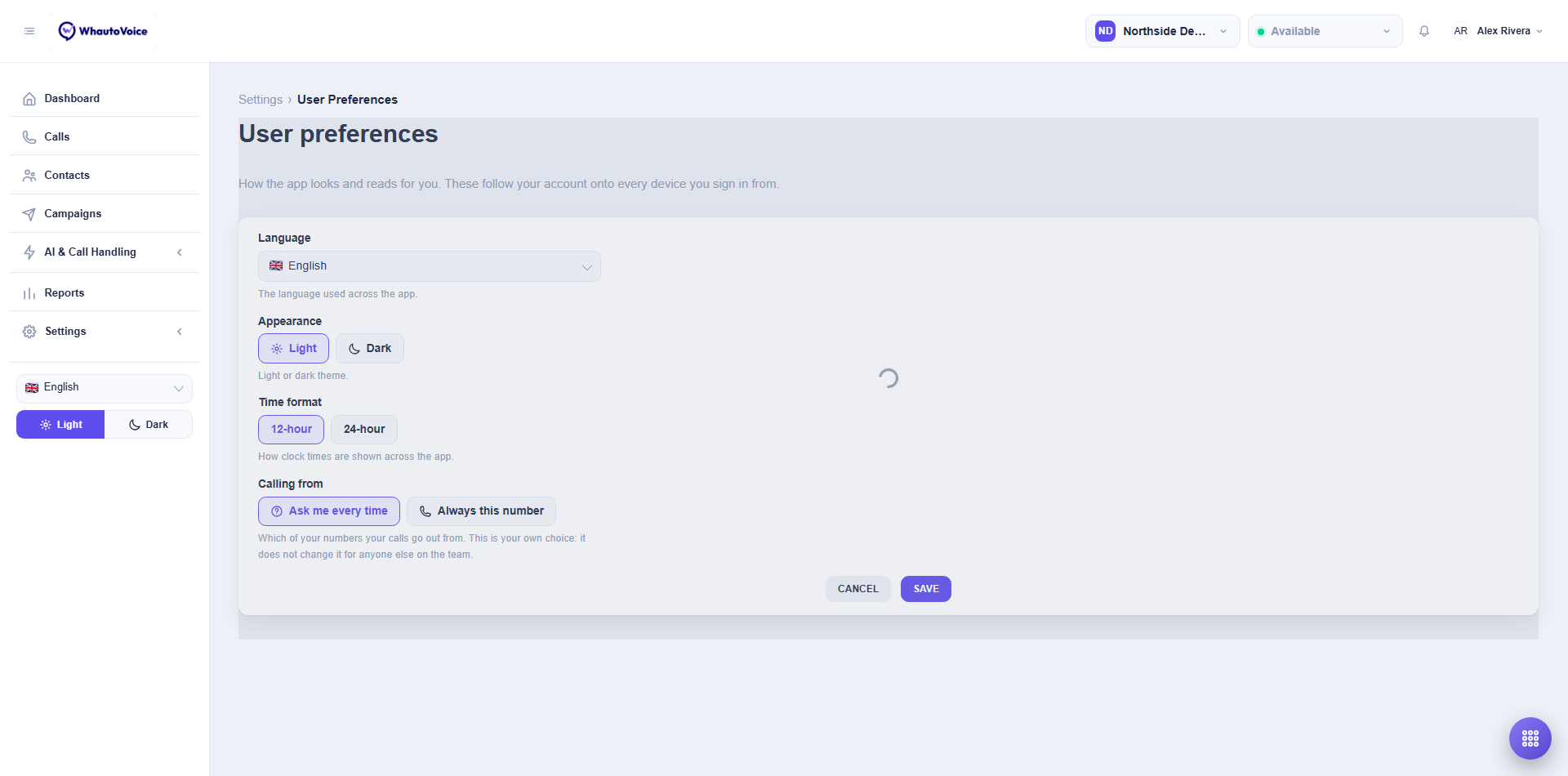Image resolution: width=1568 pixels, height=776 pixels.
Task: Click the Cancel button
Action: point(858,589)
